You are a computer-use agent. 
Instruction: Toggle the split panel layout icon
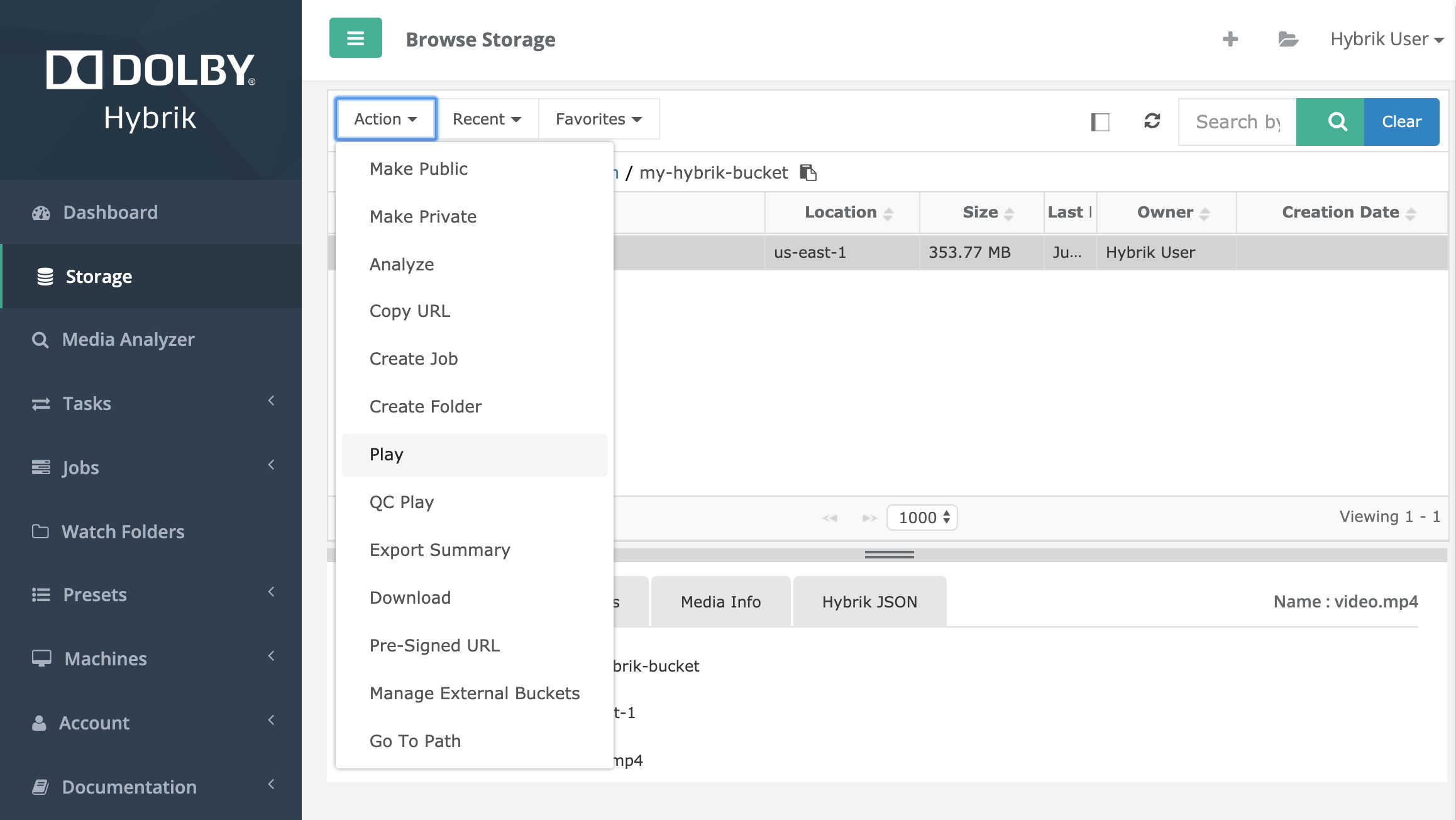(x=1100, y=122)
